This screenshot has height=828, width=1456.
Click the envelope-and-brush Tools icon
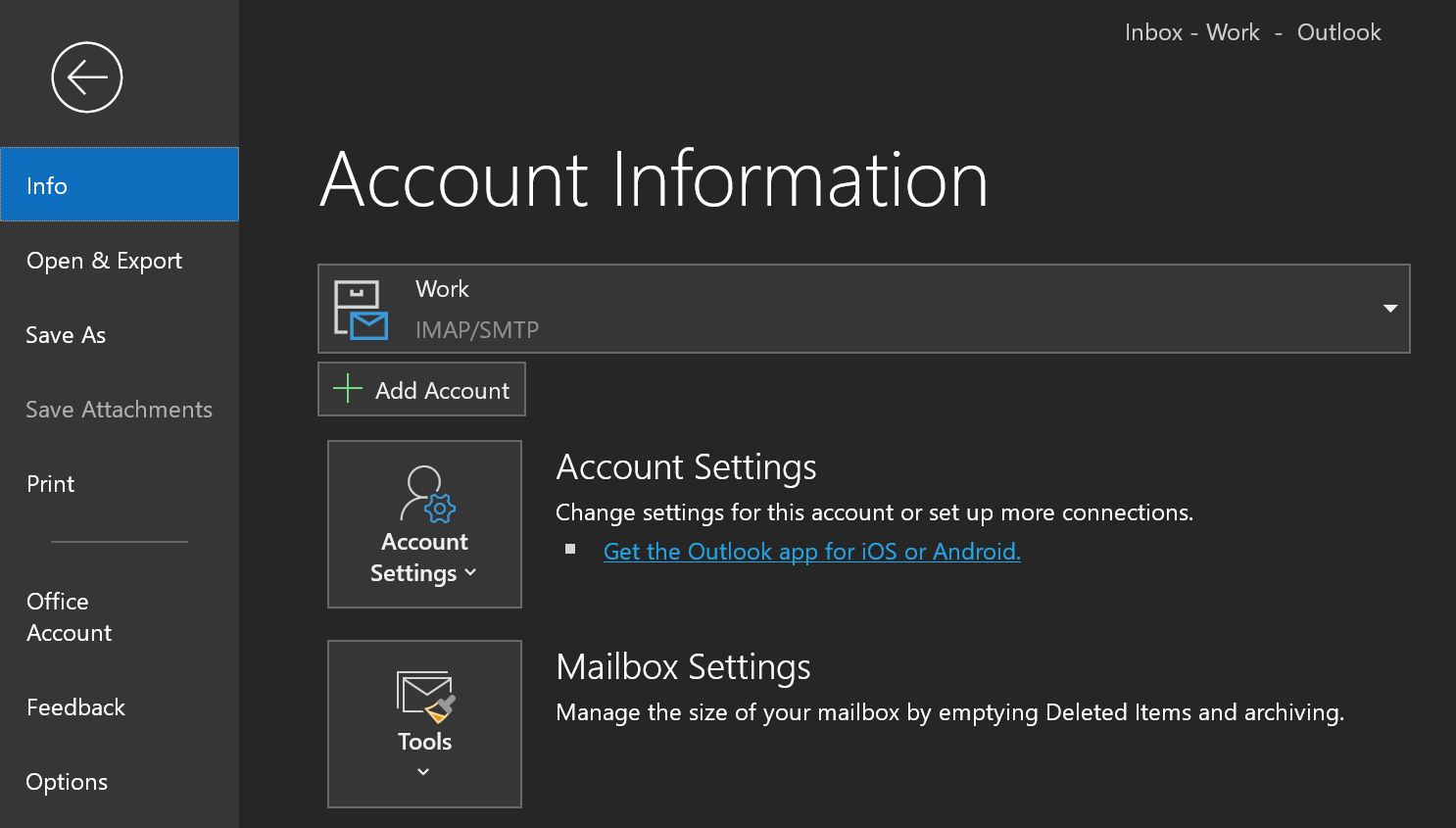pos(425,697)
